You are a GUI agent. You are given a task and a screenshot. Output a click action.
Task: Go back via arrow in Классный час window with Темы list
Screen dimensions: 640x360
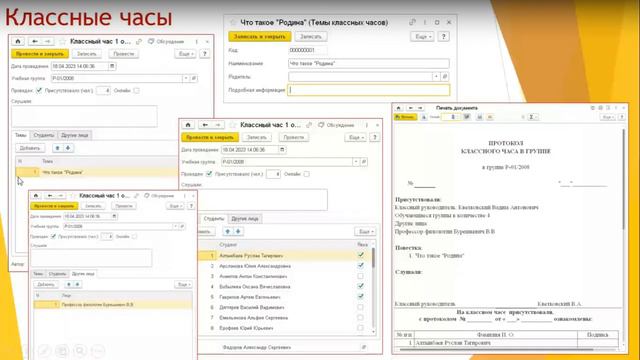[x=35, y=41]
